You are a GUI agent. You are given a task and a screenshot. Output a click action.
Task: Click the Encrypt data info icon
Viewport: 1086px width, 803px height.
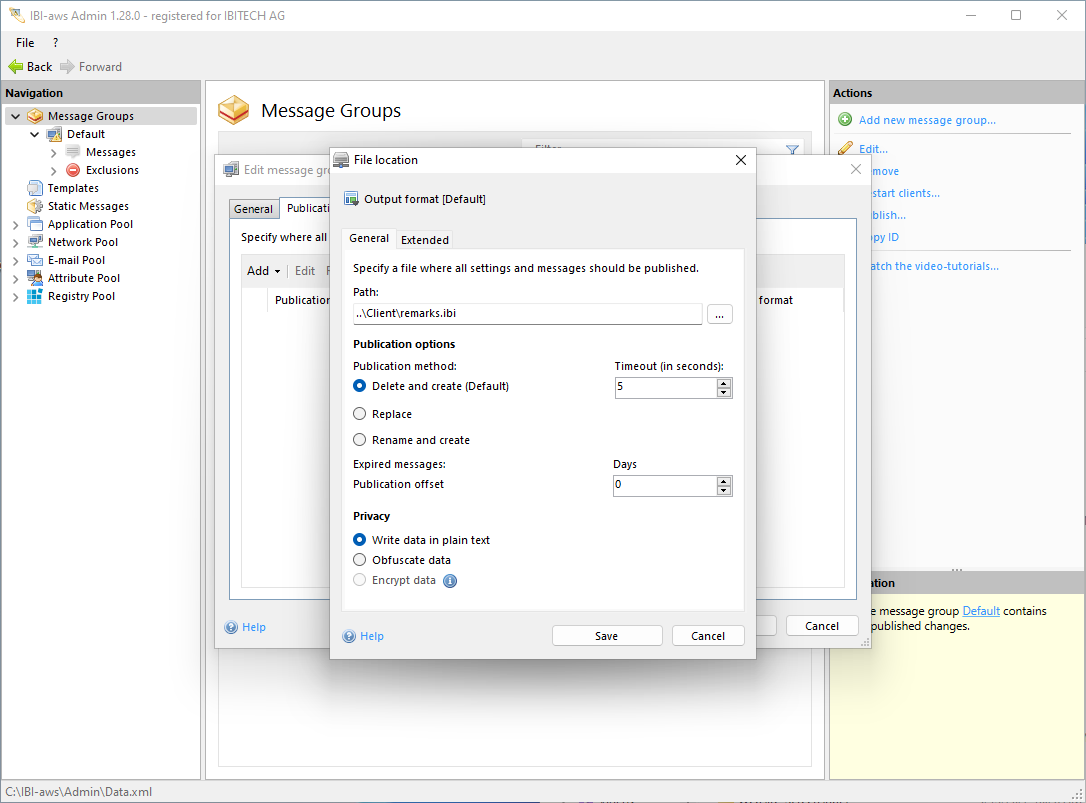450,581
